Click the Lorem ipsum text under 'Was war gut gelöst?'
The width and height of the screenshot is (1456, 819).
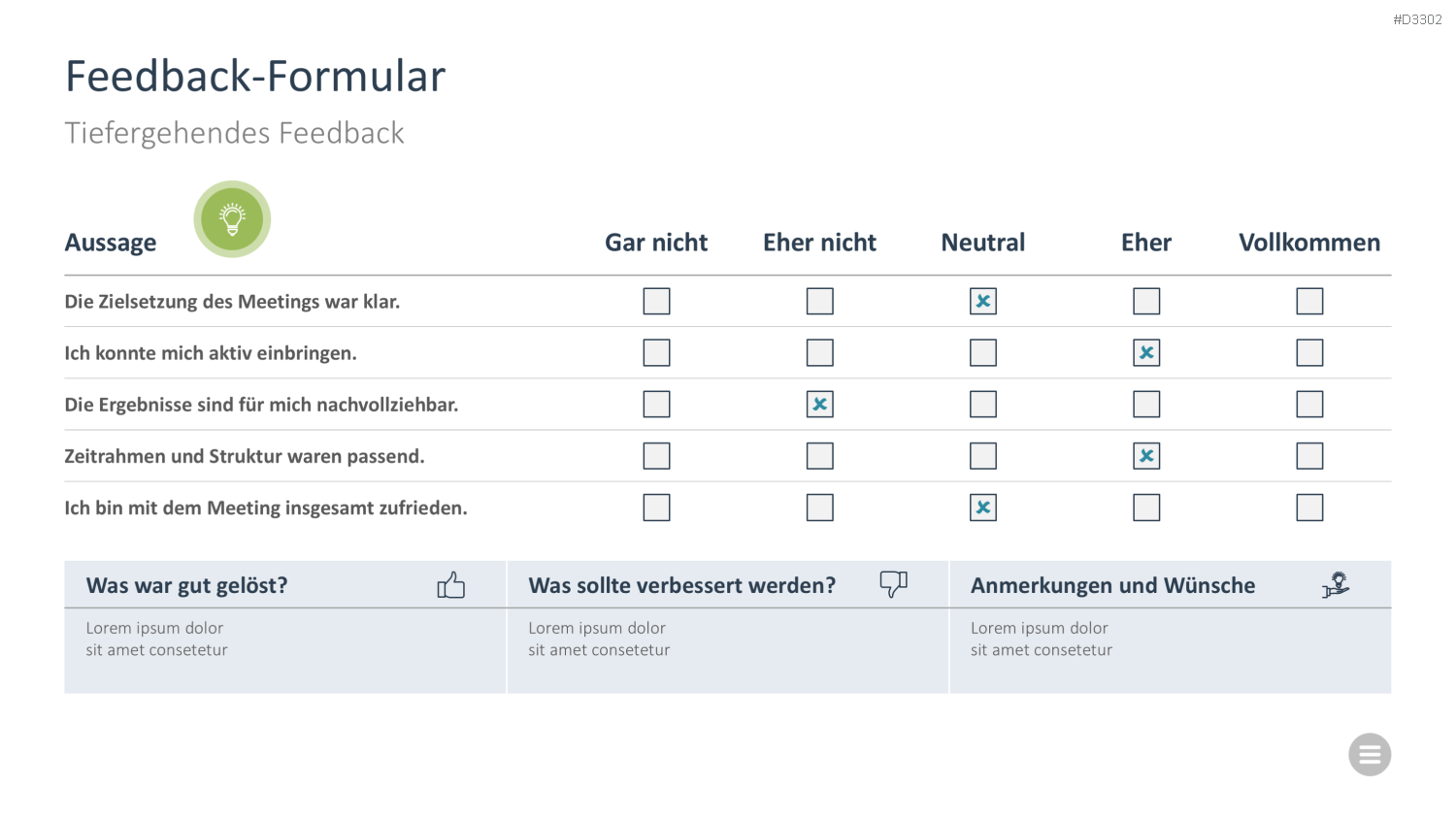(156, 639)
